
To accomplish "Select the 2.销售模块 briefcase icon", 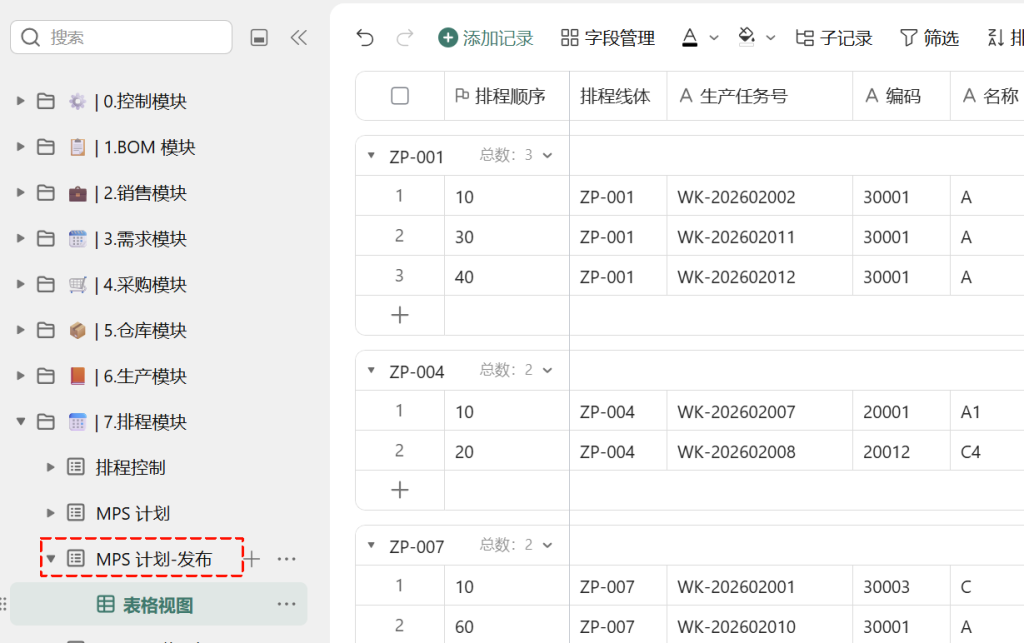I will click(78, 193).
